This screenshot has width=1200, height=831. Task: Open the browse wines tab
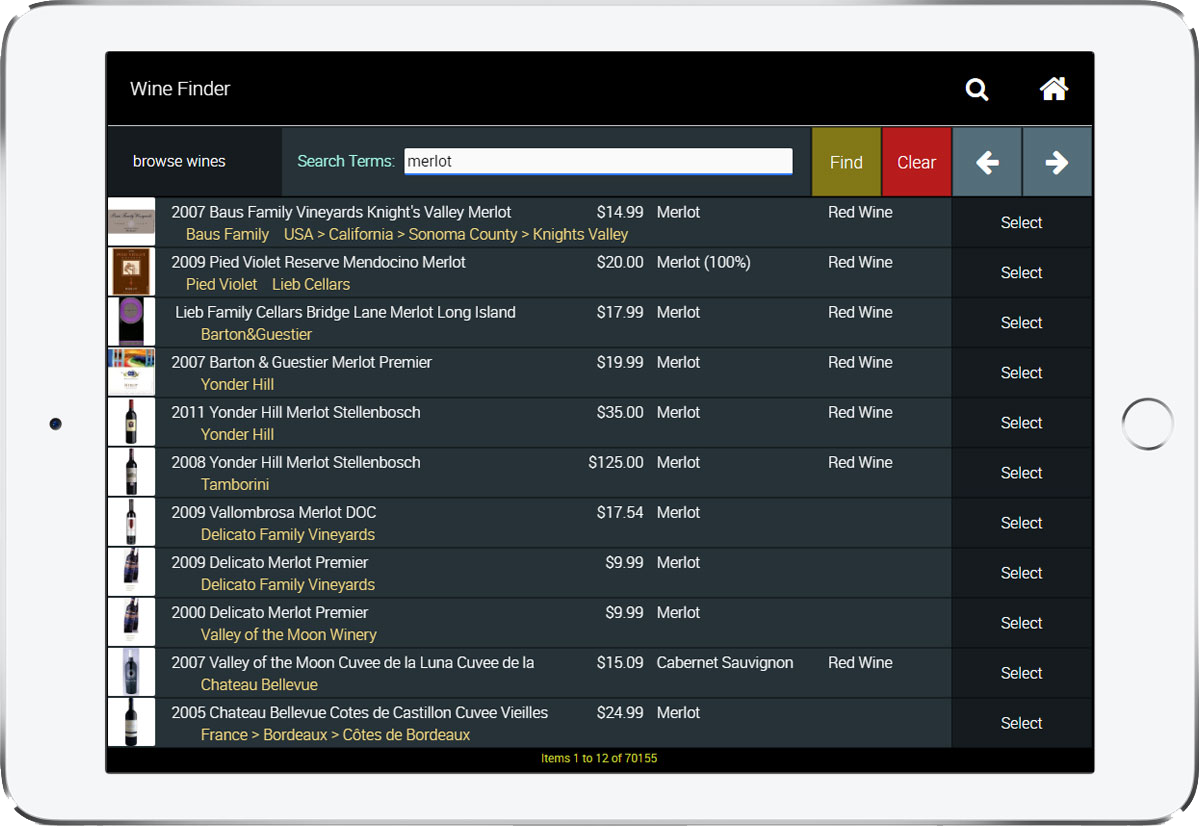point(179,161)
